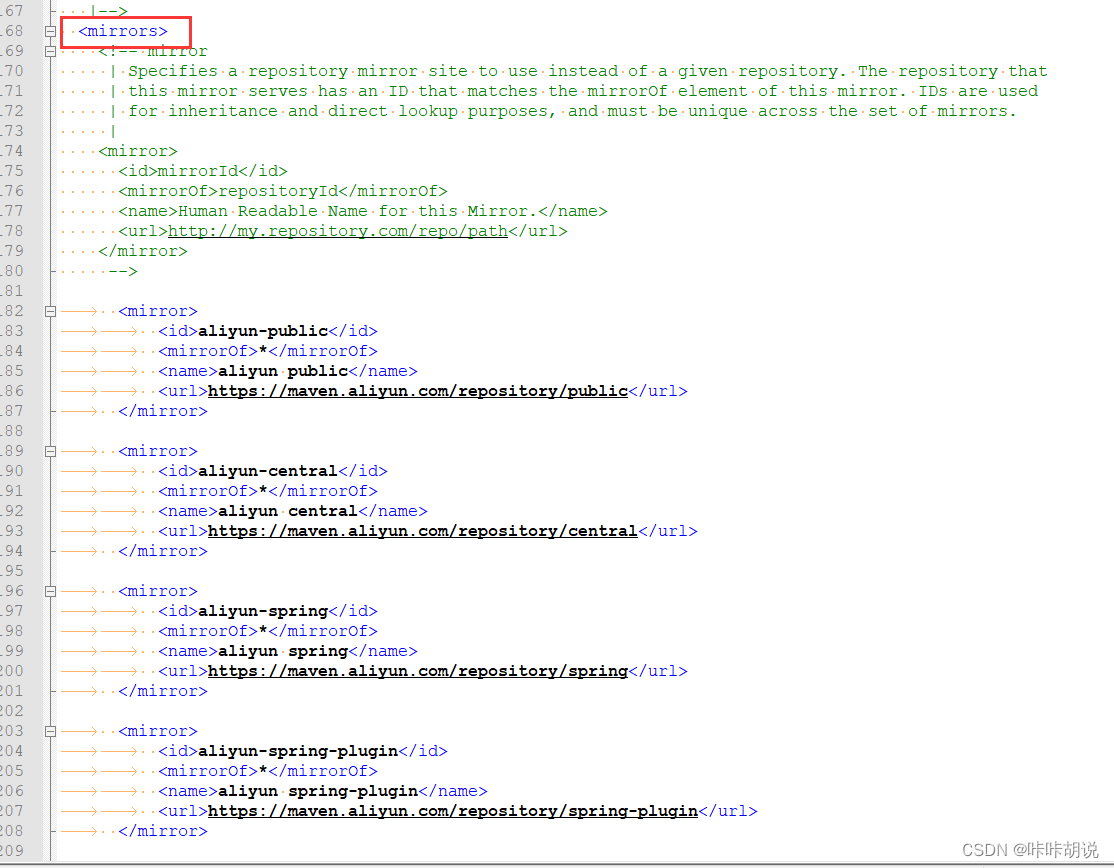Click the 'aliyun central' name value
1114x868 pixels.
coord(288,511)
